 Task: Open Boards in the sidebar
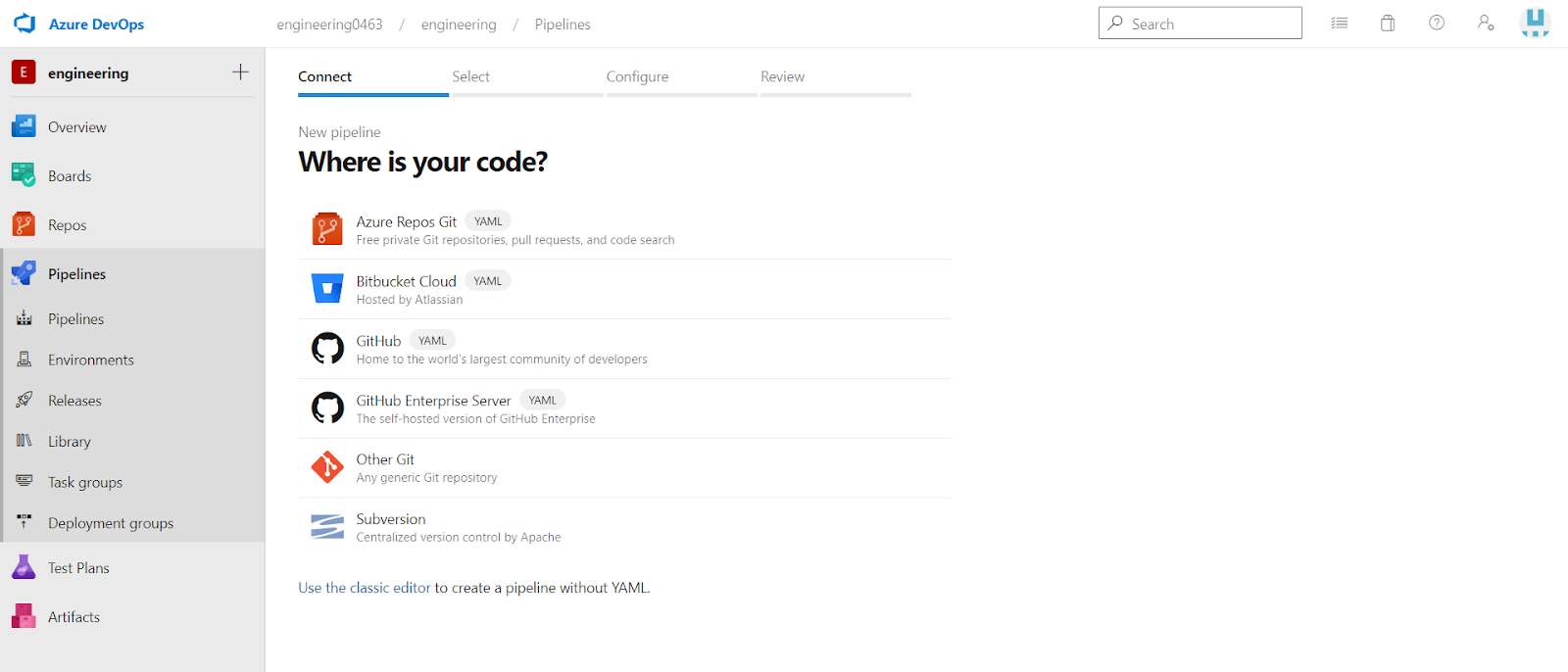[132, 175]
